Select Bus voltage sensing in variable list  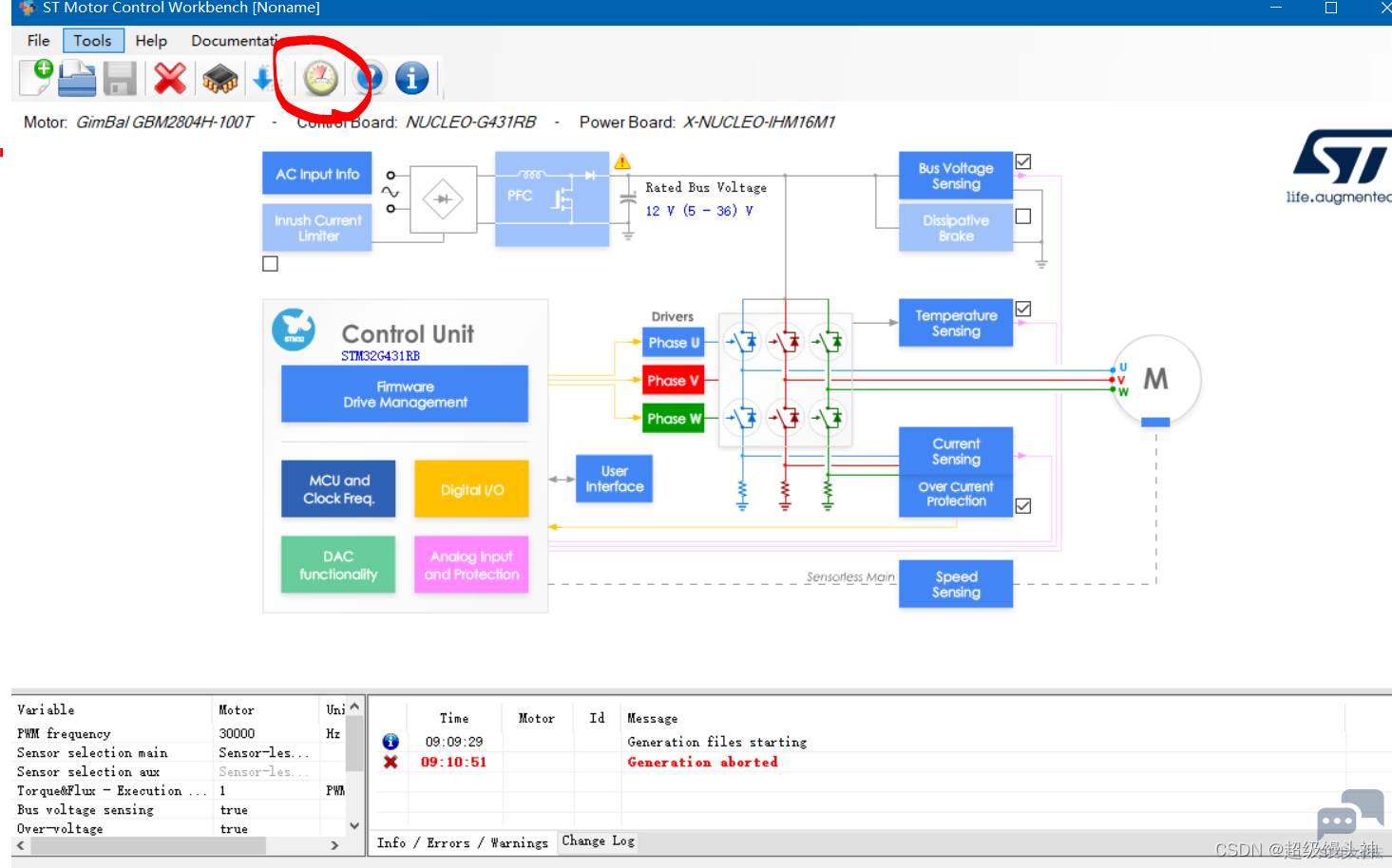tap(179, 809)
